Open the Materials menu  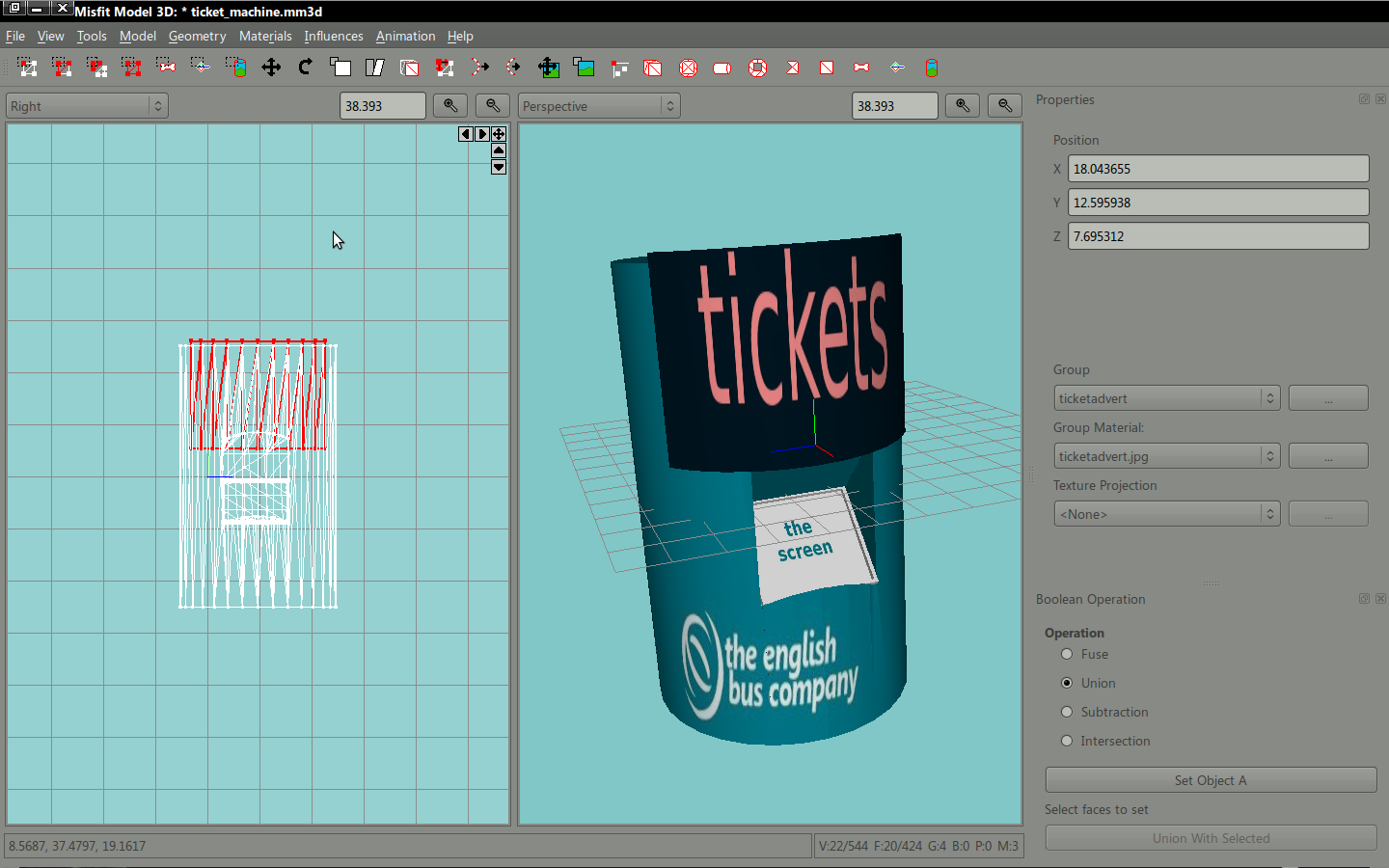[265, 36]
